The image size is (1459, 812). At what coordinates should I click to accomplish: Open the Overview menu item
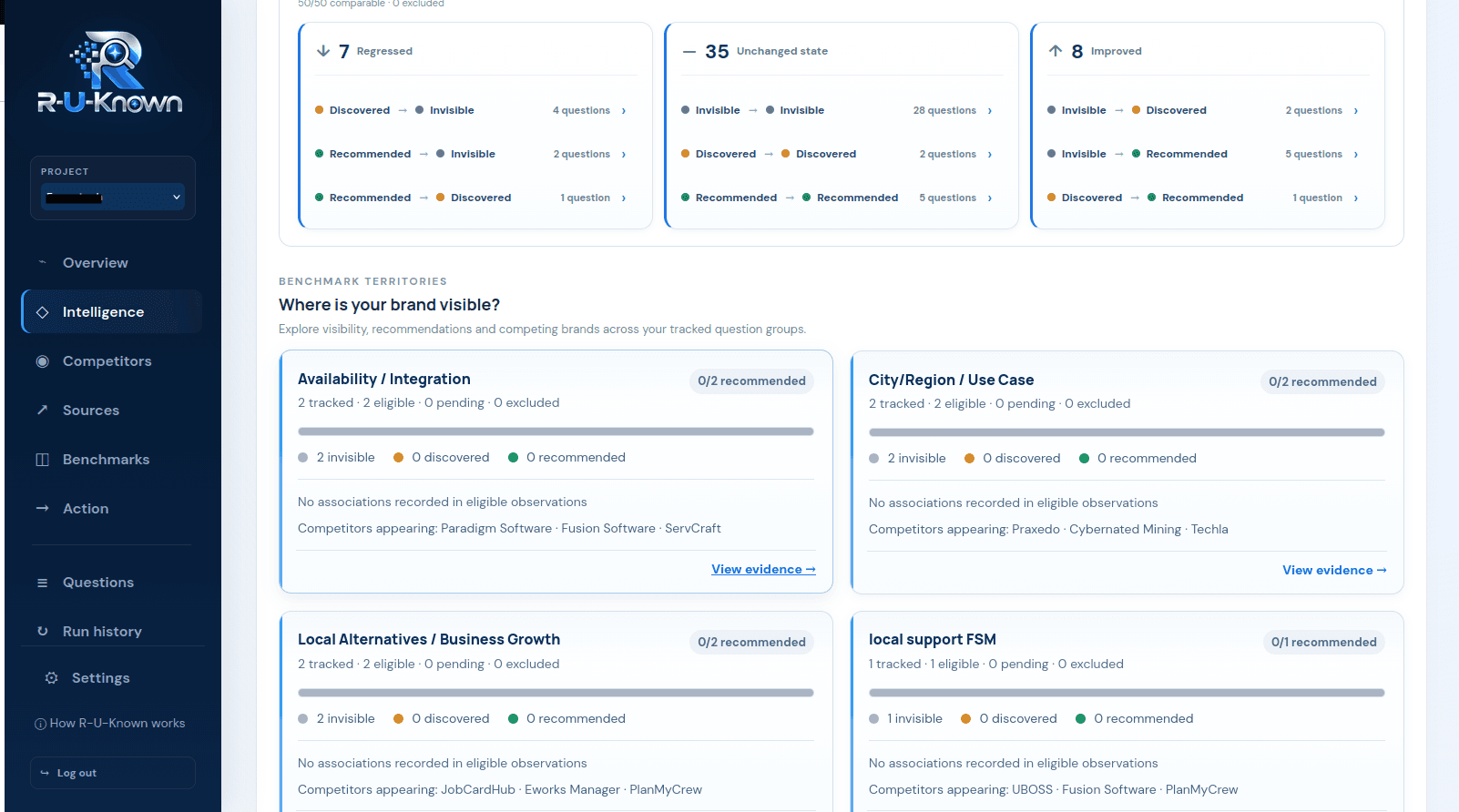pyautogui.click(x=112, y=262)
